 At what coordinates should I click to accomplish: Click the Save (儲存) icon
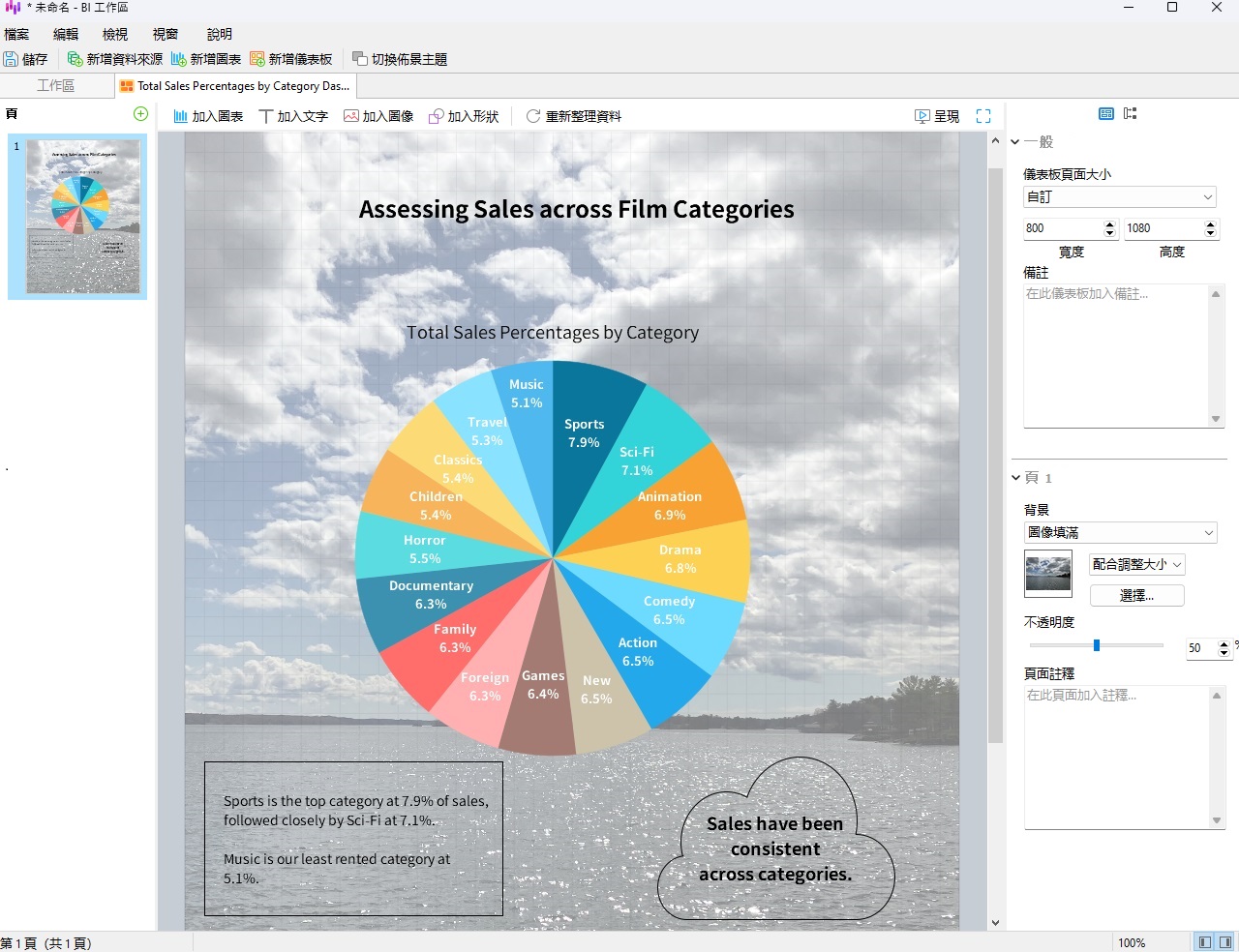tap(13, 58)
